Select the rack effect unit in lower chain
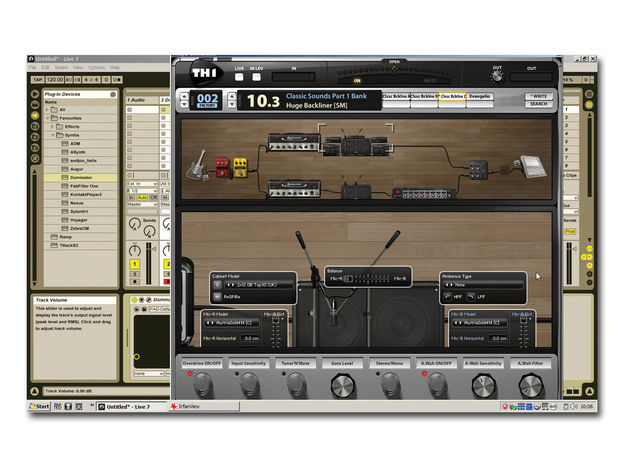Image resolution: width=630 pixels, height=473 pixels. (x=424, y=193)
